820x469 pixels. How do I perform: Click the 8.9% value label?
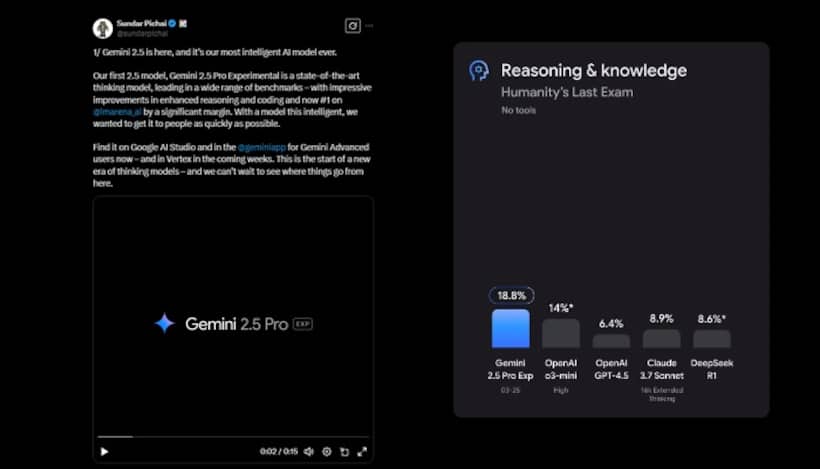tap(662, 319)
